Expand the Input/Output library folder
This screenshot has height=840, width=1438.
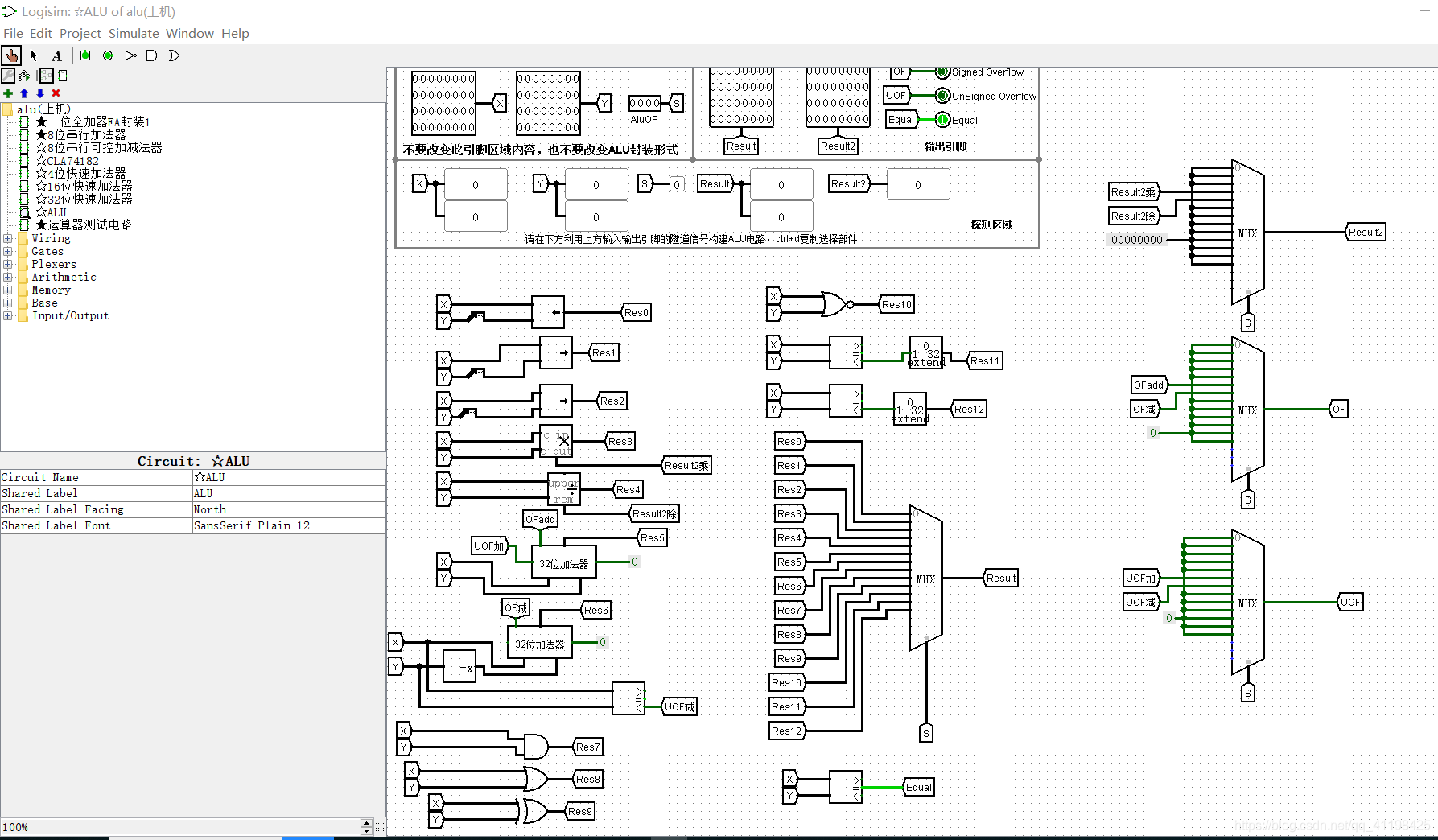tap(7, 315)
